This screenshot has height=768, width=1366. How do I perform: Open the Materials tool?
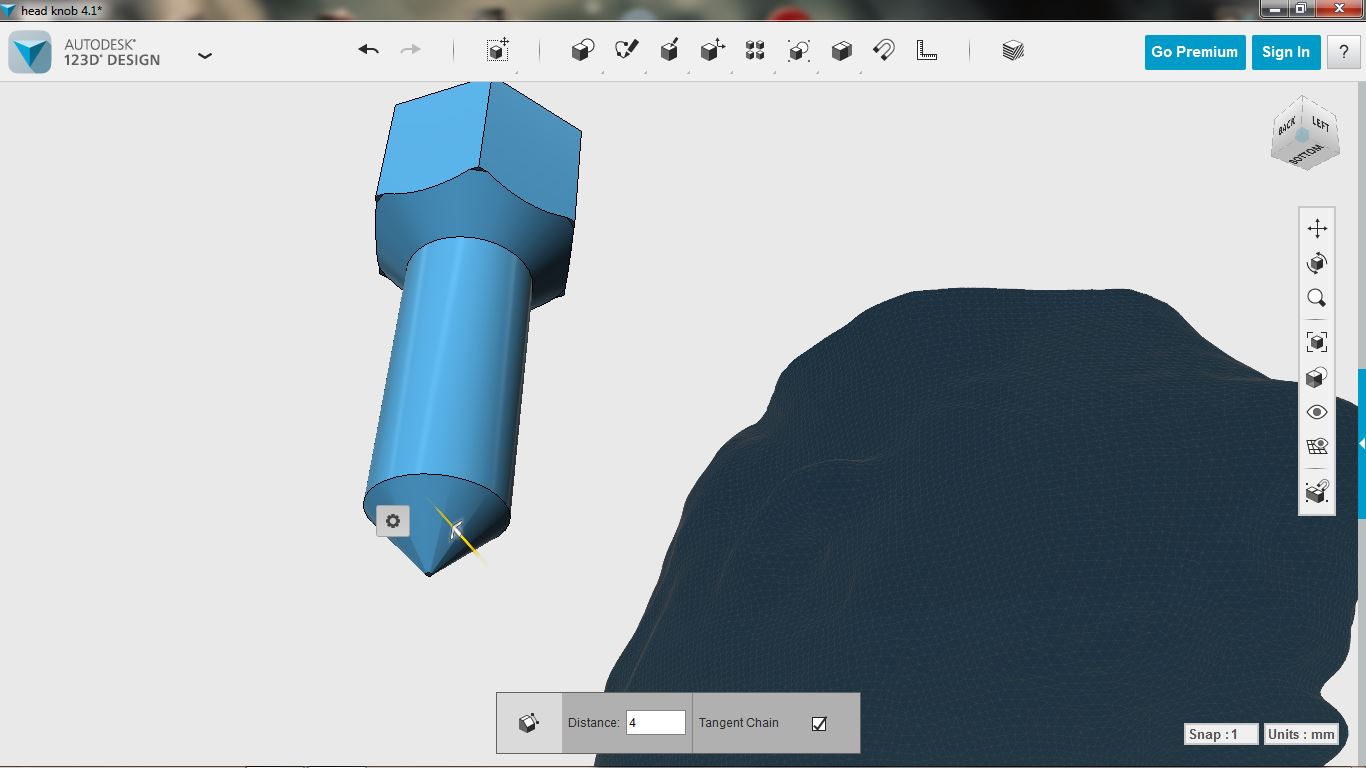point(1013,50)
